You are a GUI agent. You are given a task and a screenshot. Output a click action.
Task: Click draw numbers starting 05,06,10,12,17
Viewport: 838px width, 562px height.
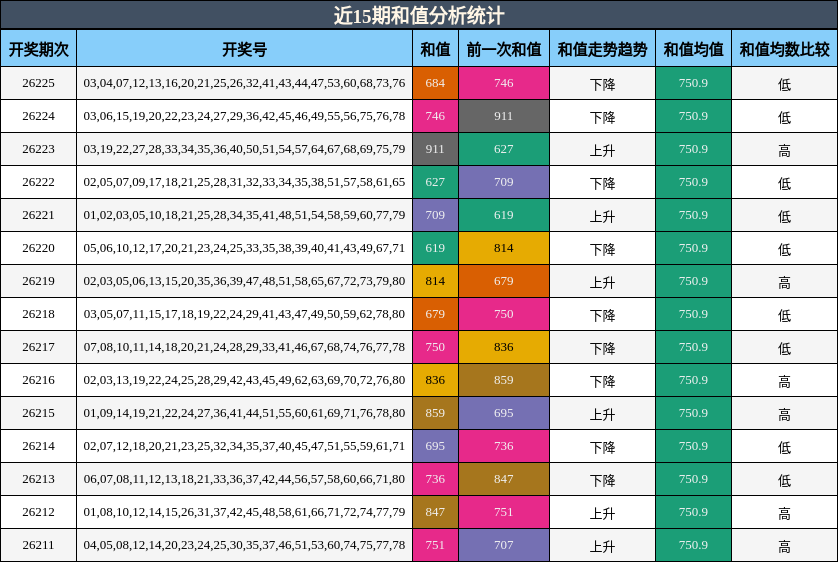(244, 248)
